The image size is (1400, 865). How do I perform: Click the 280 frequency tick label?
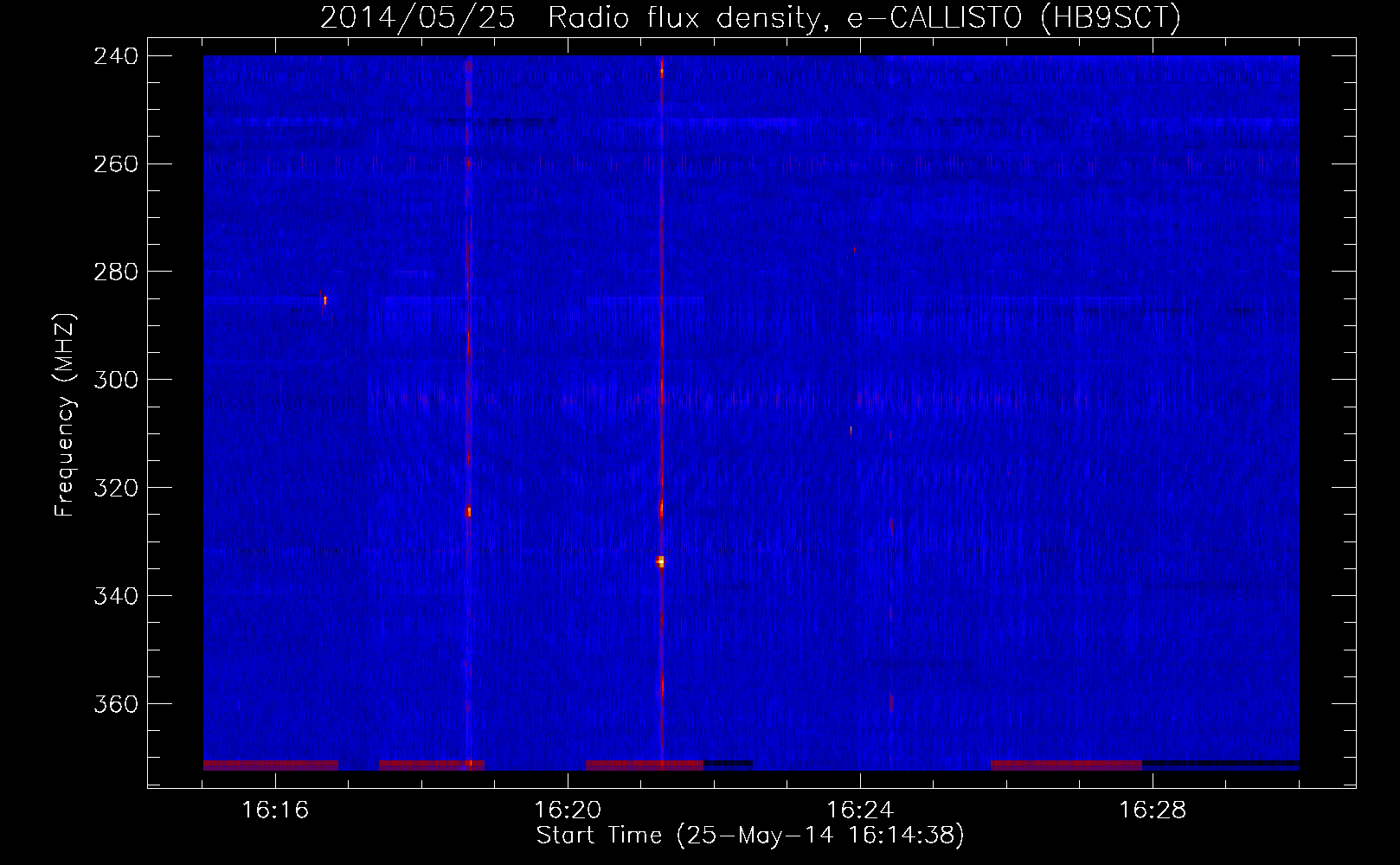(116, 272)
